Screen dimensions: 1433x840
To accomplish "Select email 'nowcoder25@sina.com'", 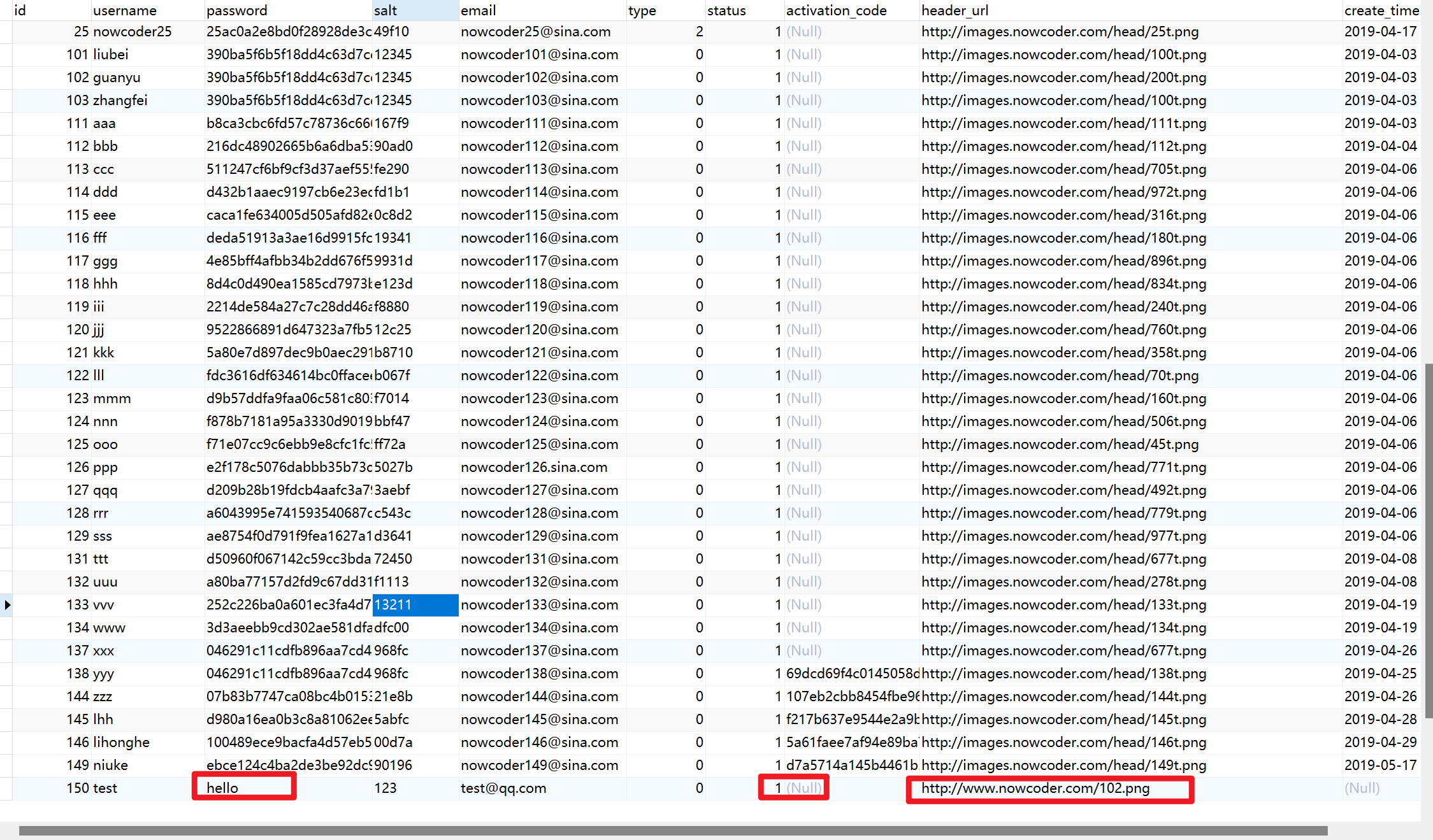I will click(536, 32).
